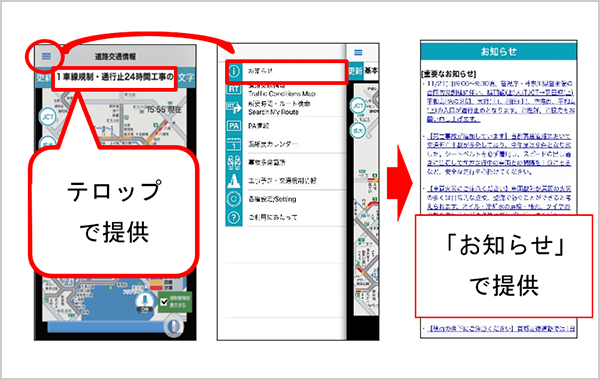
Task: Open the construction cone traffic regulation icon
Action: tap(234, 181)
